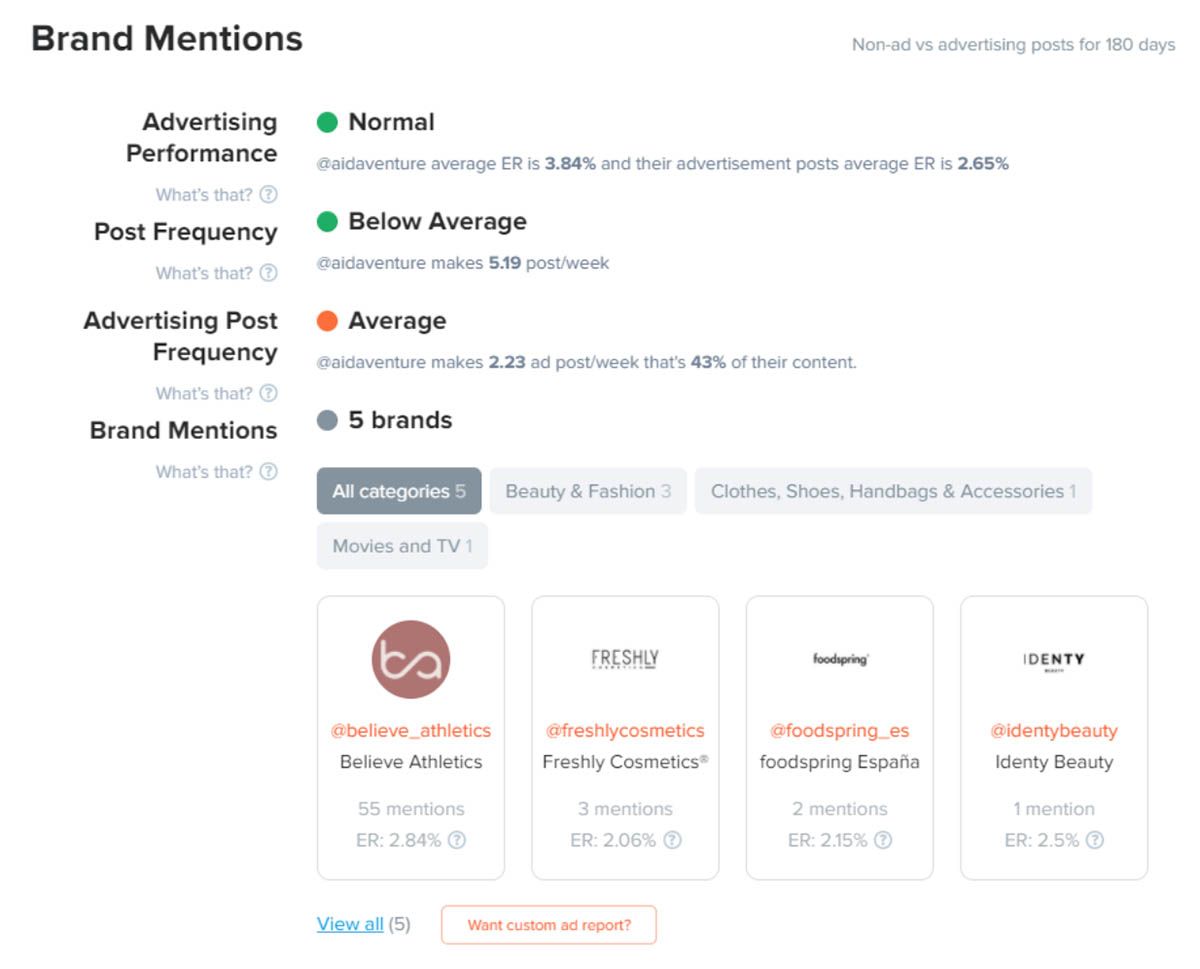Click the Freshly Cosmetics brand logo
The width and height of the screenshot is (1200, 969).
[625, 660]
